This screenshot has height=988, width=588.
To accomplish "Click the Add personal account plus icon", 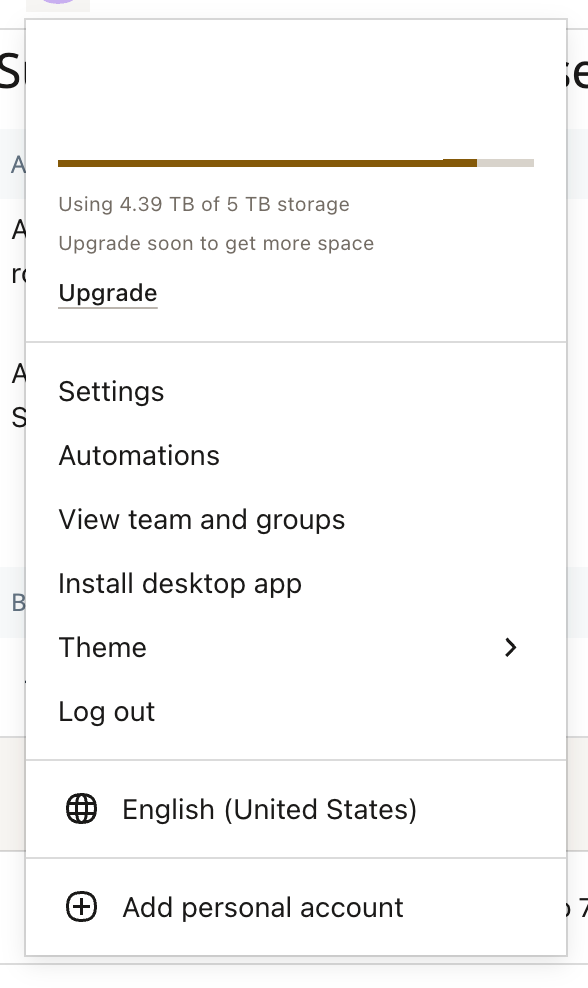I will pyautogui.click(x=80, y=906).
